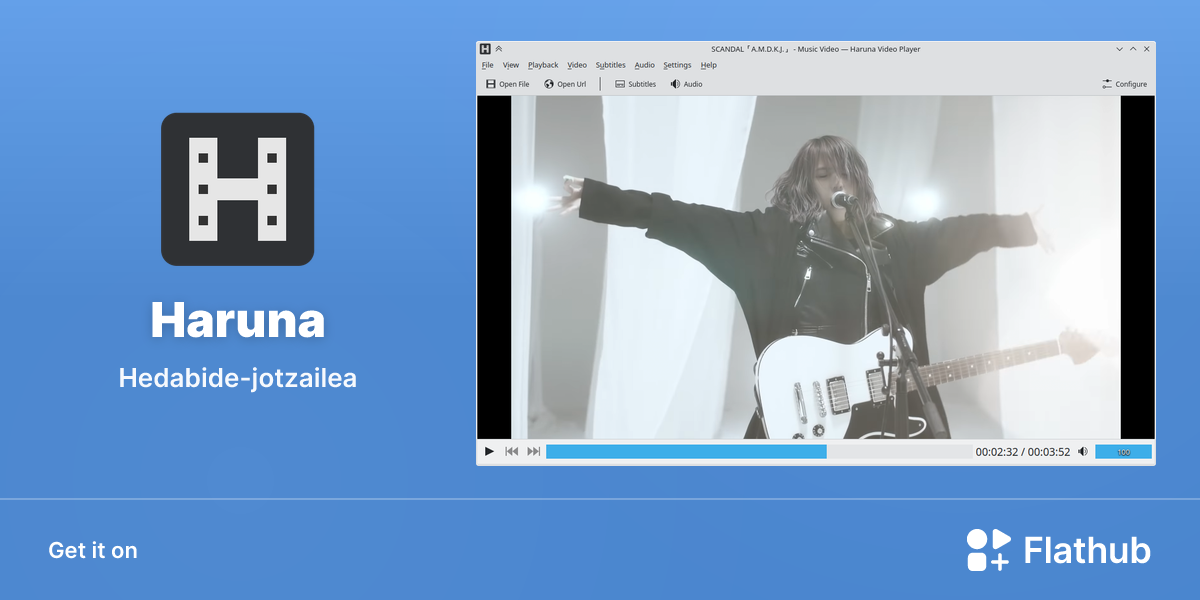
Task: Mute audio with speaker icon
Action: click(1083, 452)
